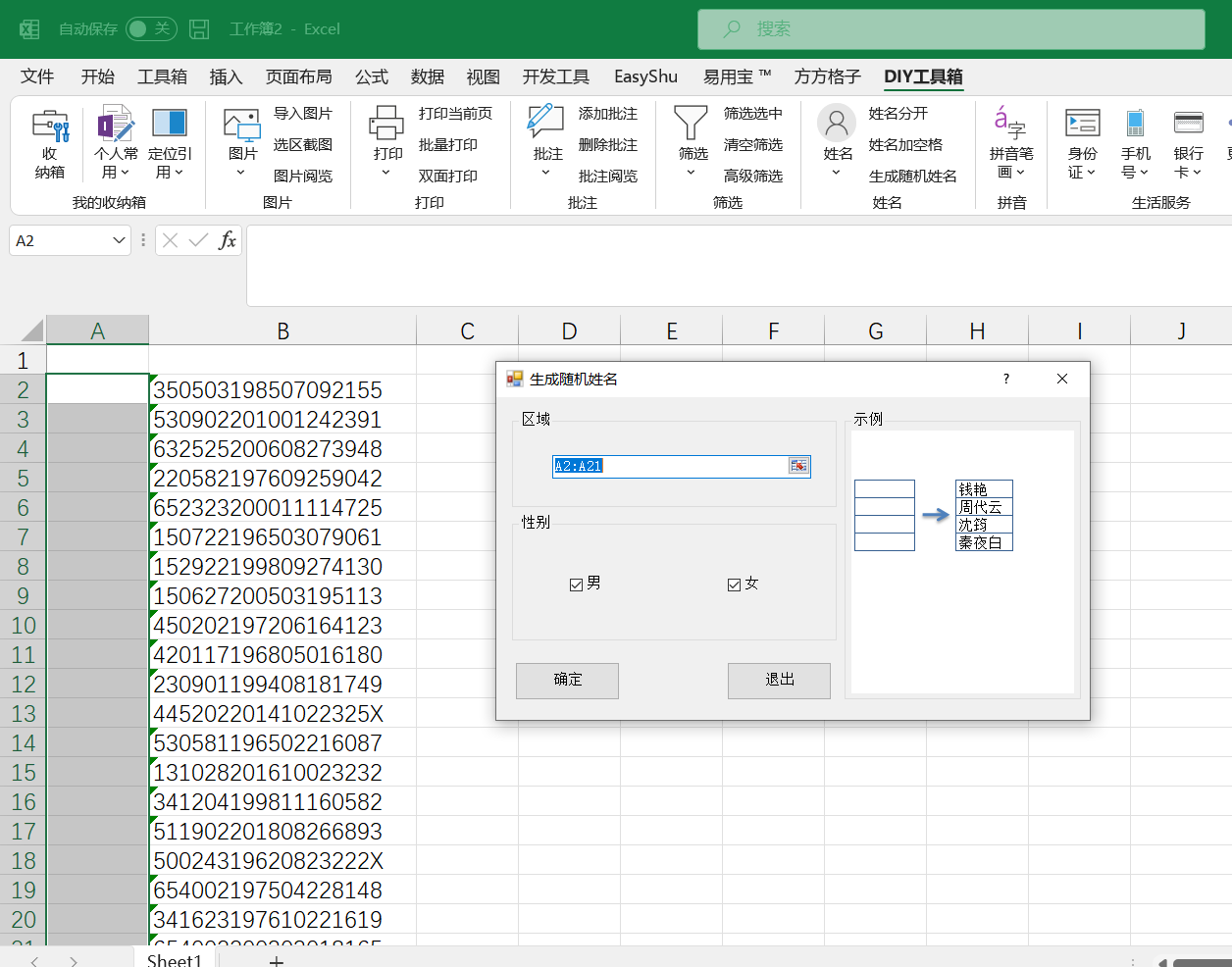Click 删除批注 in ribbon
Image resolution: width=1232 pixels, height=967 pixels.
pyautogui.click(x=608, y=145)
